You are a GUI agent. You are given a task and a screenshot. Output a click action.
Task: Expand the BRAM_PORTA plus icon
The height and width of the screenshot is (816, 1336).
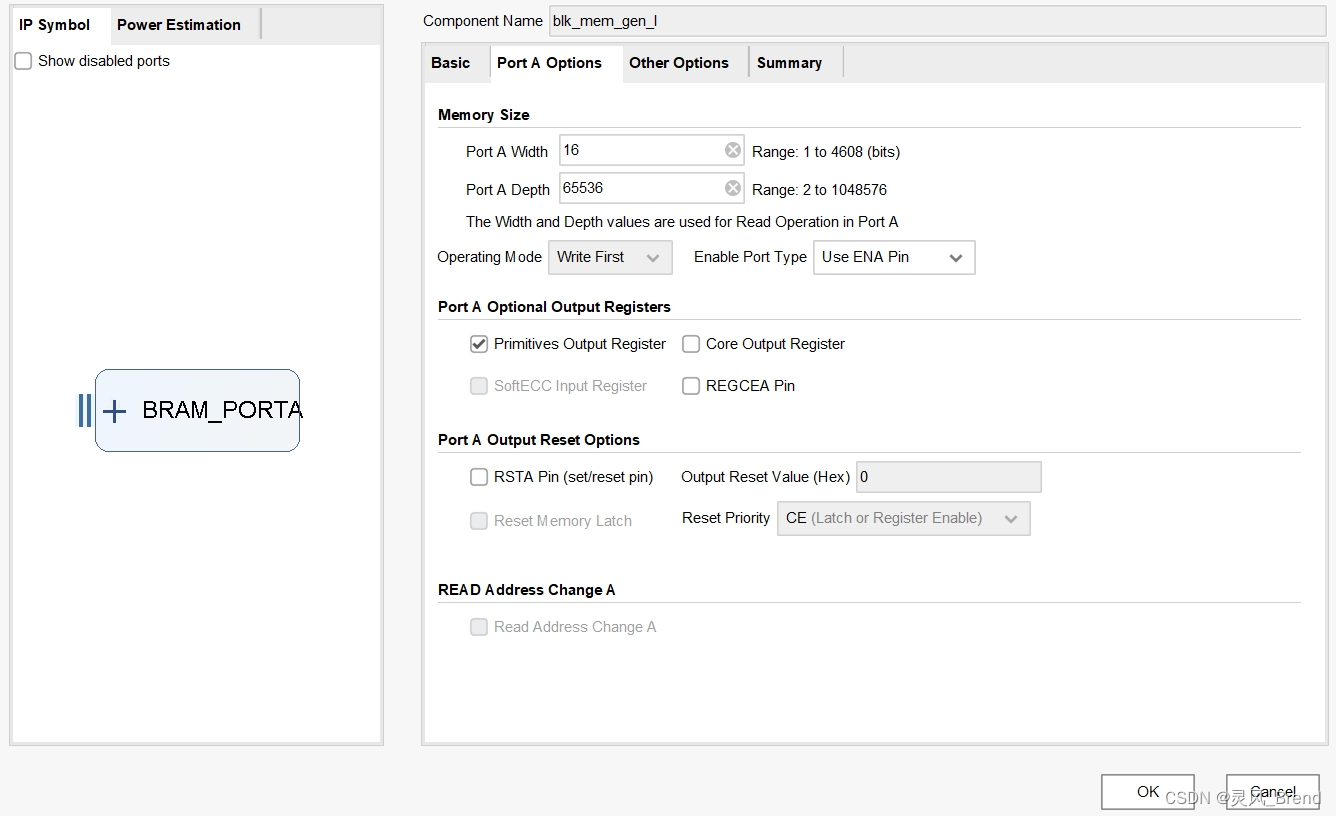pyautogui.click(x=115, y=410)
